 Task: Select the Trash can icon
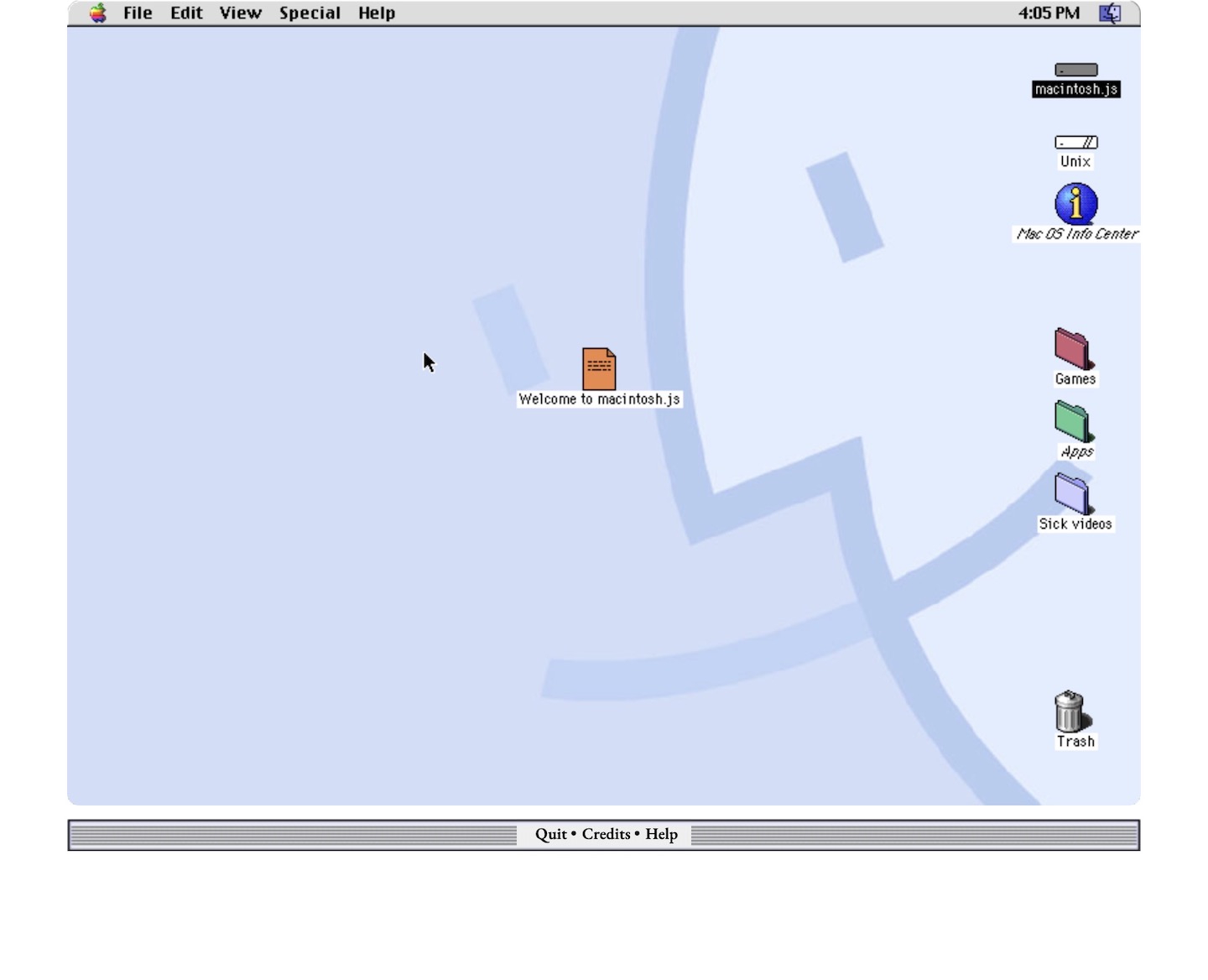[1073, 712]
